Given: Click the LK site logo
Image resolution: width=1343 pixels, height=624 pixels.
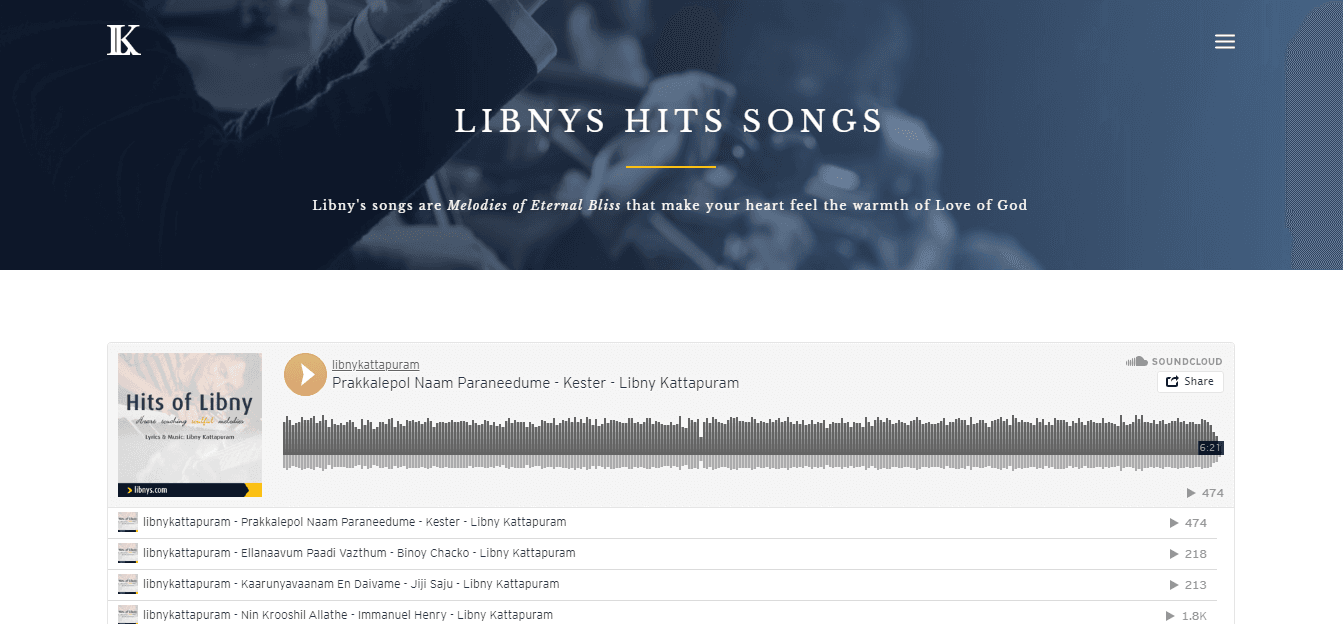Looking at the screenshot, I should [x=124, y=40].
